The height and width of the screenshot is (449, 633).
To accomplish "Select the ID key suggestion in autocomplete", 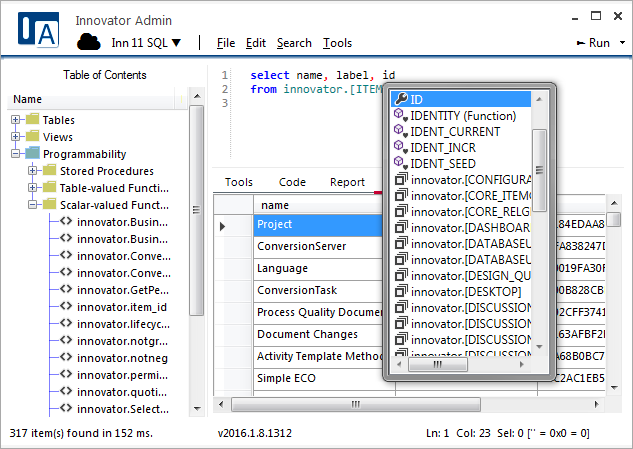I will 461,99.
